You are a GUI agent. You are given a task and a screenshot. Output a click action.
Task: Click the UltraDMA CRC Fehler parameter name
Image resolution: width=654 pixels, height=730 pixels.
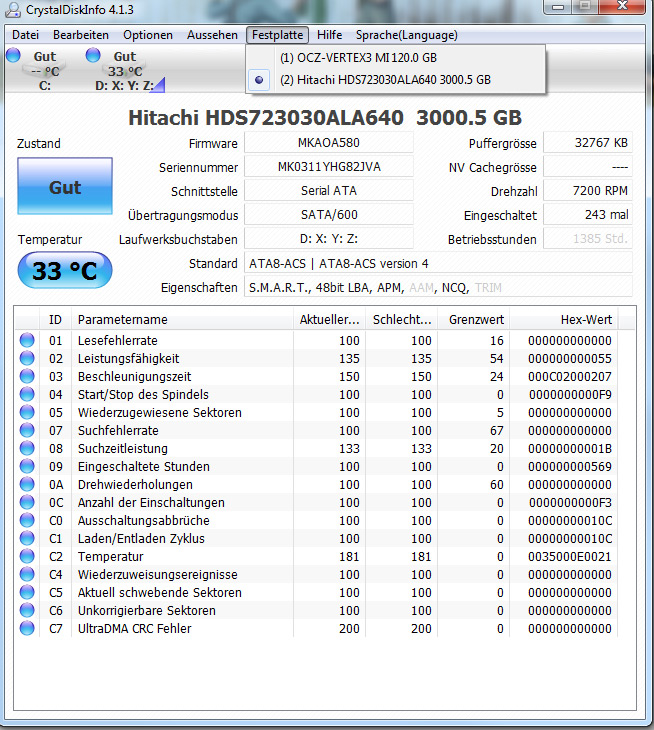(x=135, y=629)
